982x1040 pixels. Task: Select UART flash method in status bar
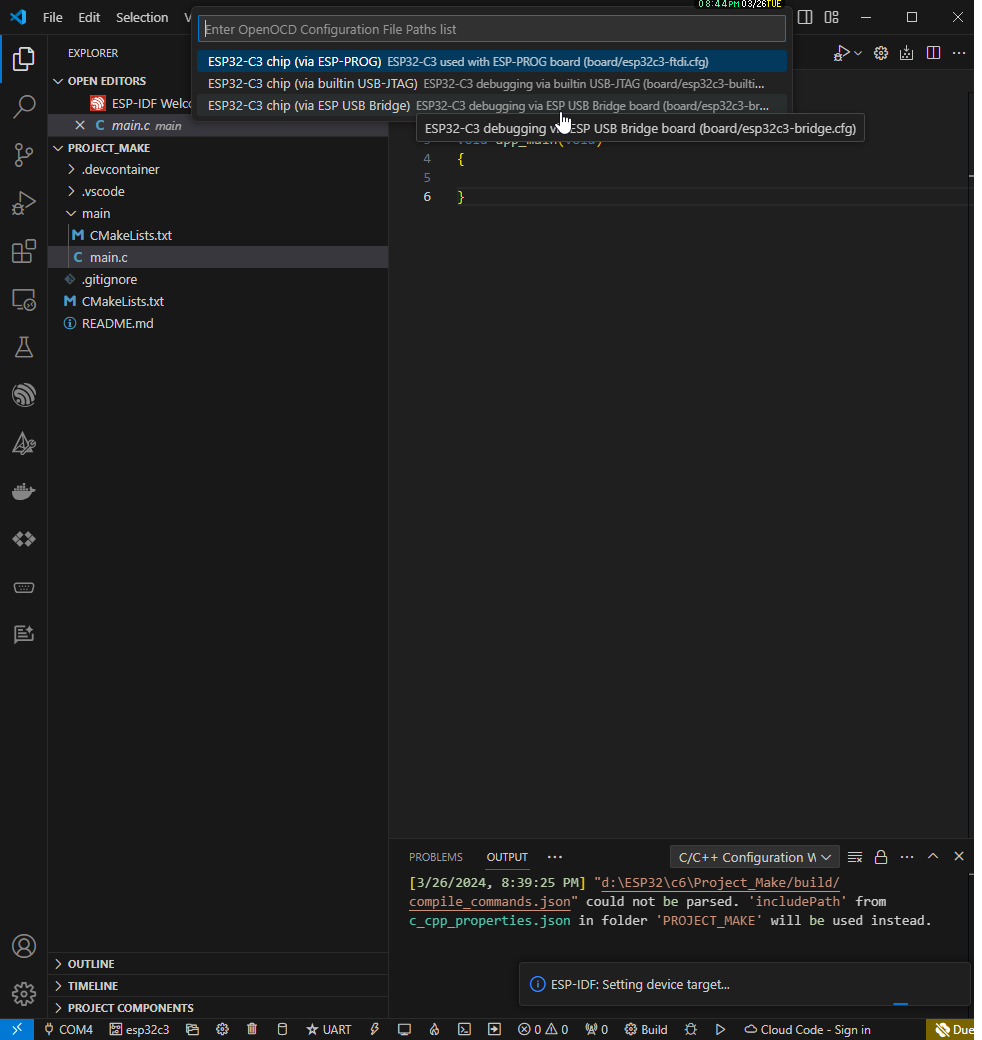[x=328, y=1029]
